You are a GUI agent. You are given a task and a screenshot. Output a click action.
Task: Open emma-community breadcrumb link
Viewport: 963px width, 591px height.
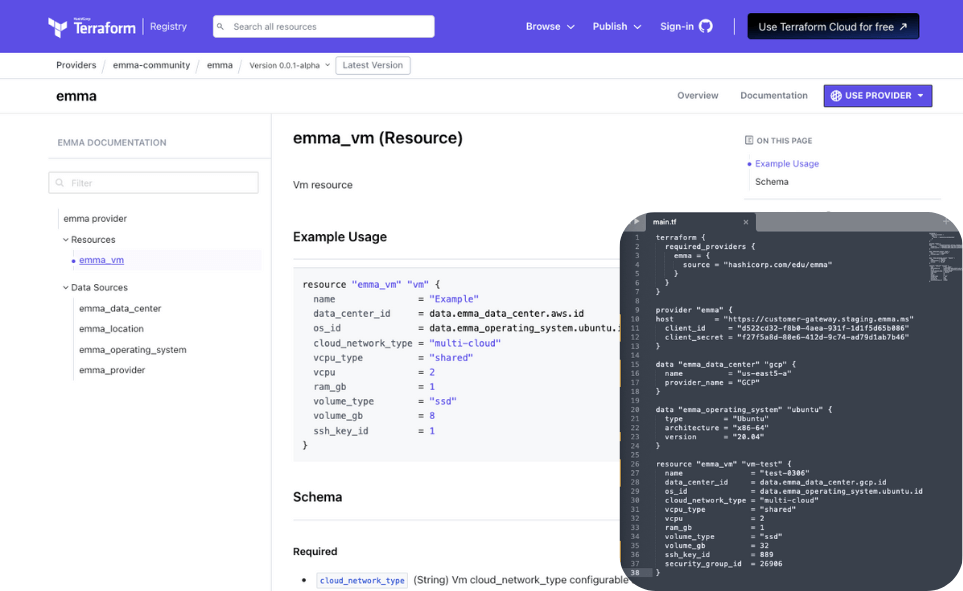pos(151,65)
